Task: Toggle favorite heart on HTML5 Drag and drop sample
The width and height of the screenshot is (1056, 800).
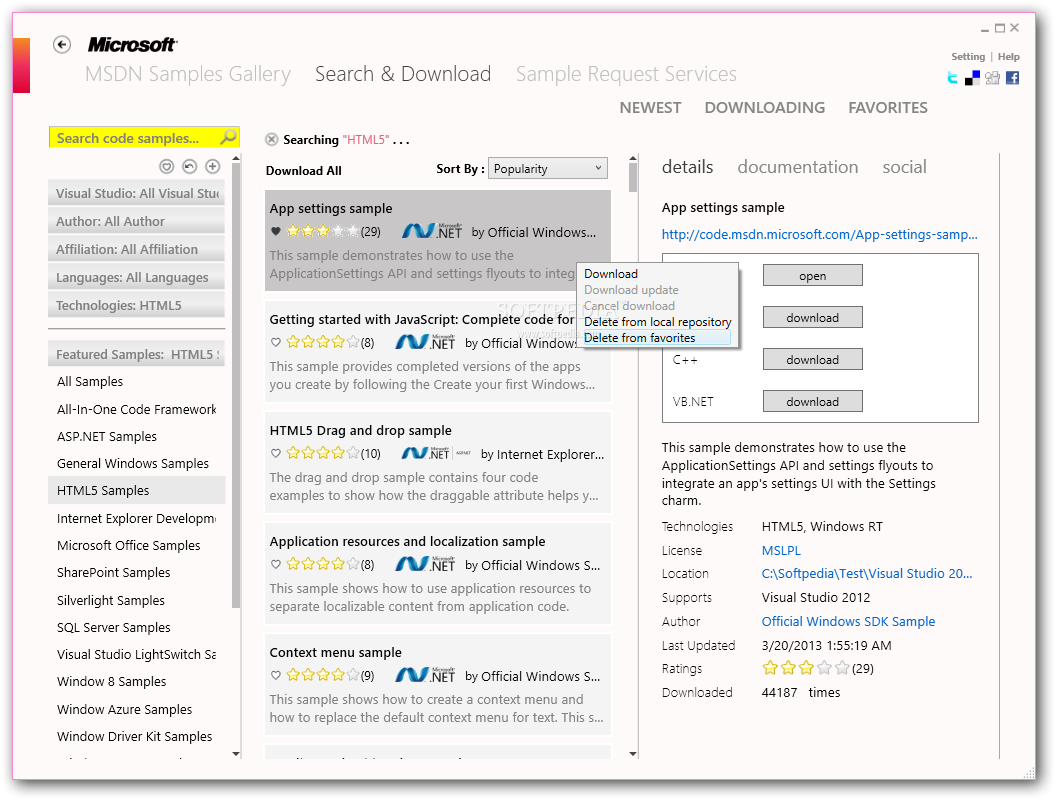Action: tap(275, 453)
